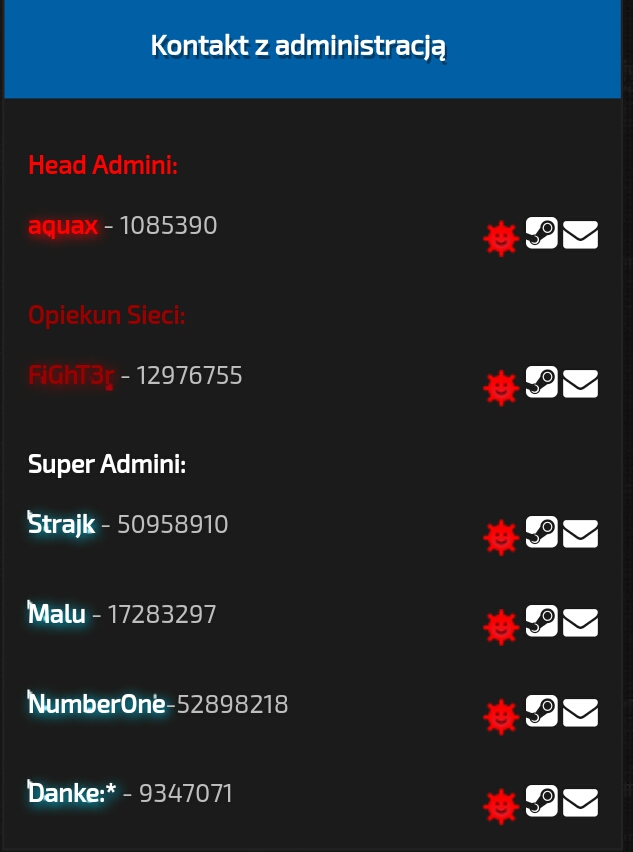The width and height of the screenshot is (633, 852).
Task: Open aquax's Steam profile icon
Action: point(542,233)
